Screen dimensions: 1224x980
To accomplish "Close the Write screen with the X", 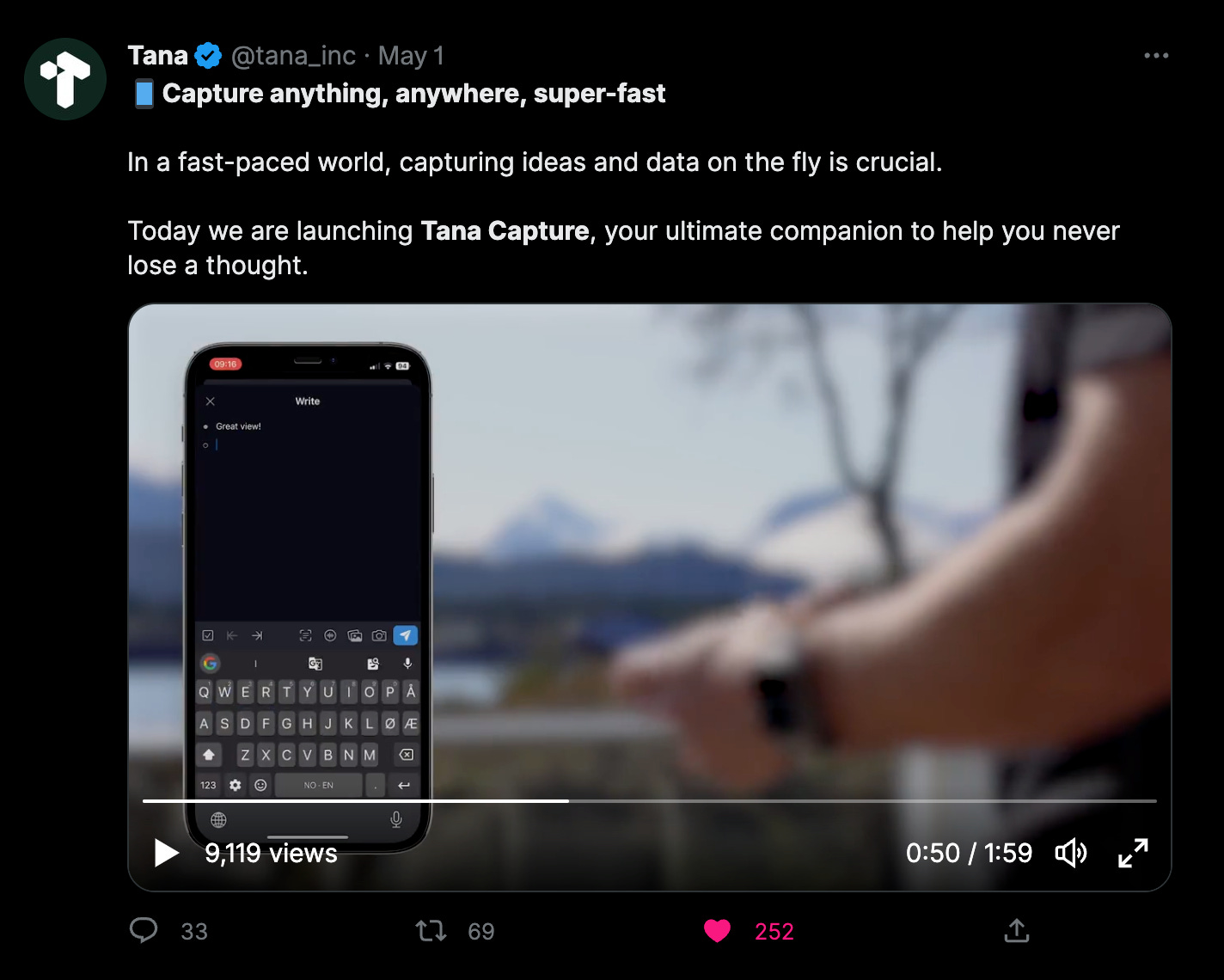I will [211, 401].
